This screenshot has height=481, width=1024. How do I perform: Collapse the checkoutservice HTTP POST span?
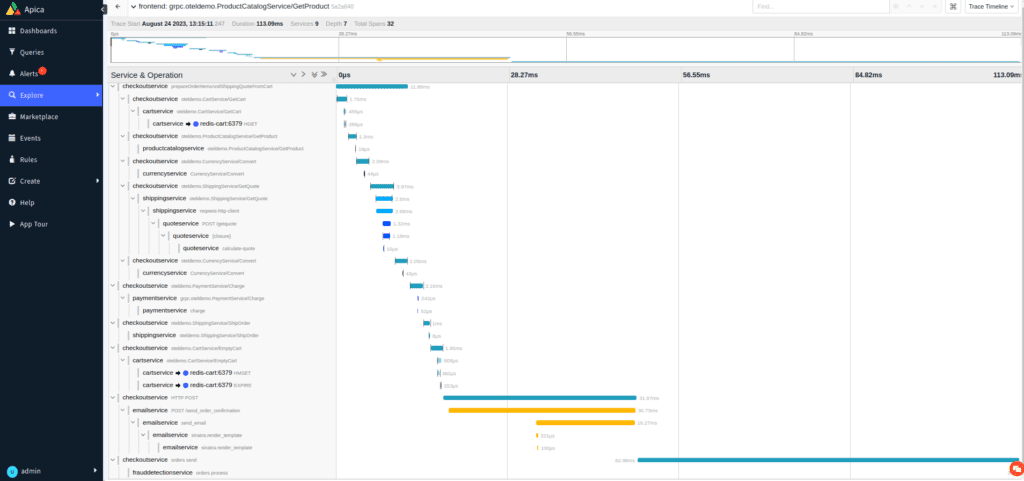(x=114, y=398)
